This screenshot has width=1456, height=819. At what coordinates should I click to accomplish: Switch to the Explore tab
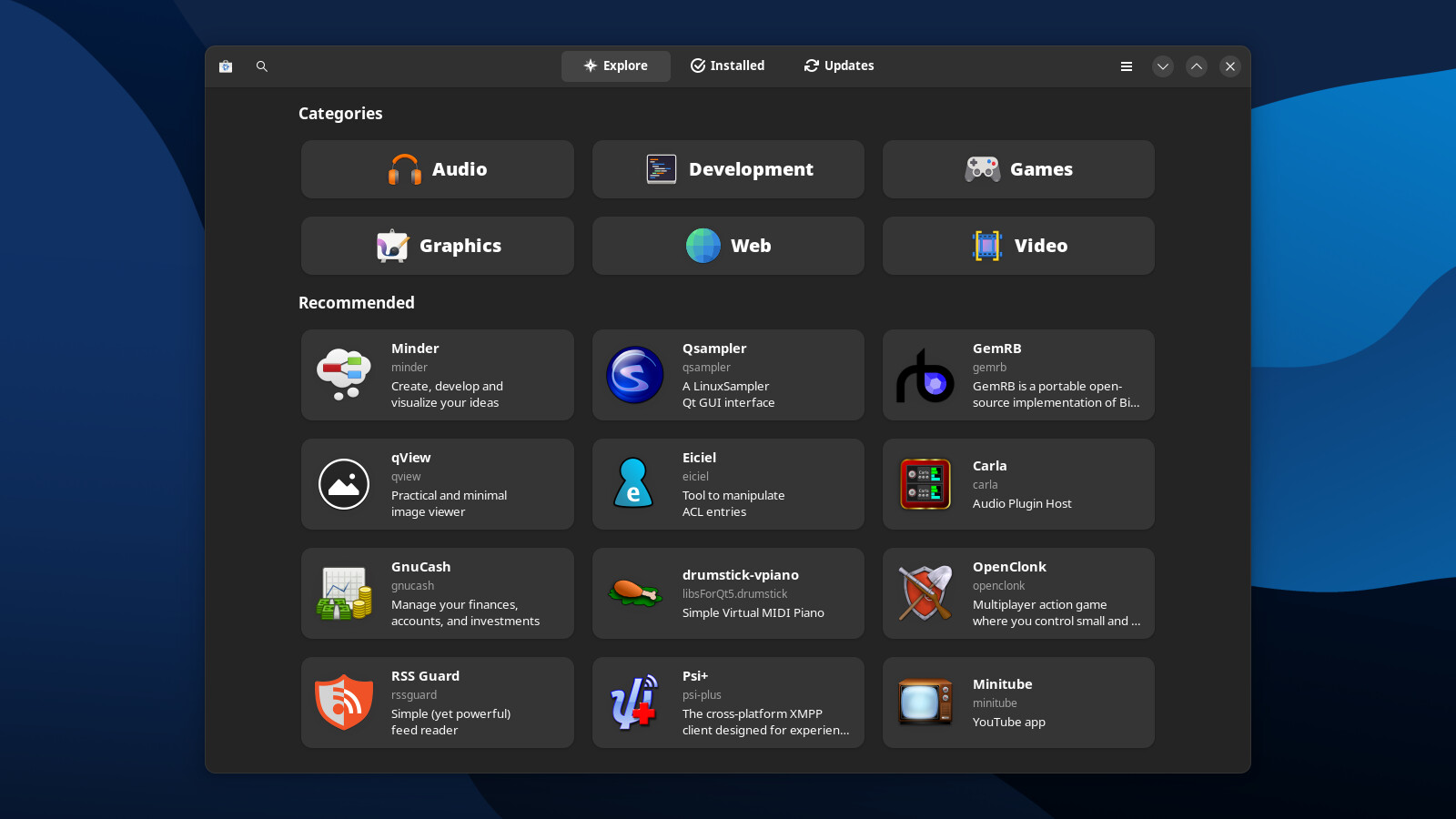(x=616, y=66)
